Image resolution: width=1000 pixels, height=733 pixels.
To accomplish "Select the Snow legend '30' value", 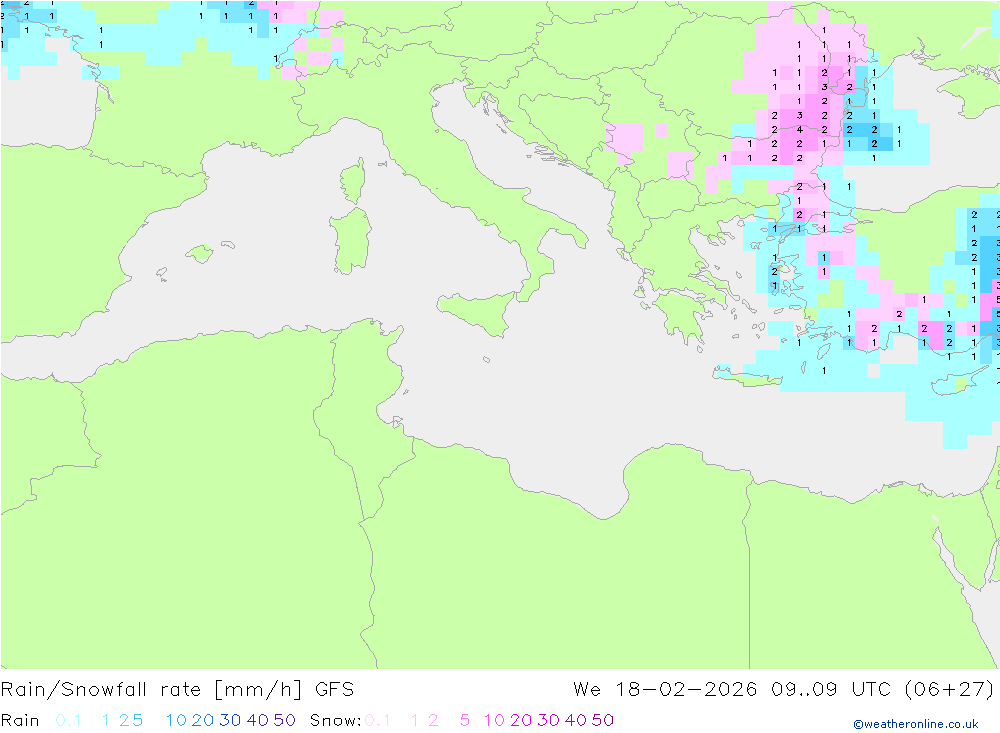I will [548, 720].
